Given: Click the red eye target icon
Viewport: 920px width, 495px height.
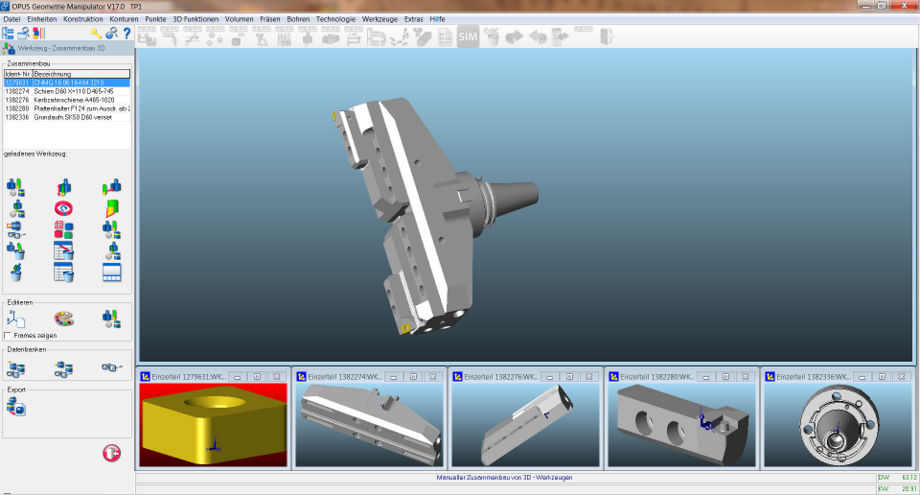Looking at the screenshot, I should pyautogui.click(x=64, y=208).
